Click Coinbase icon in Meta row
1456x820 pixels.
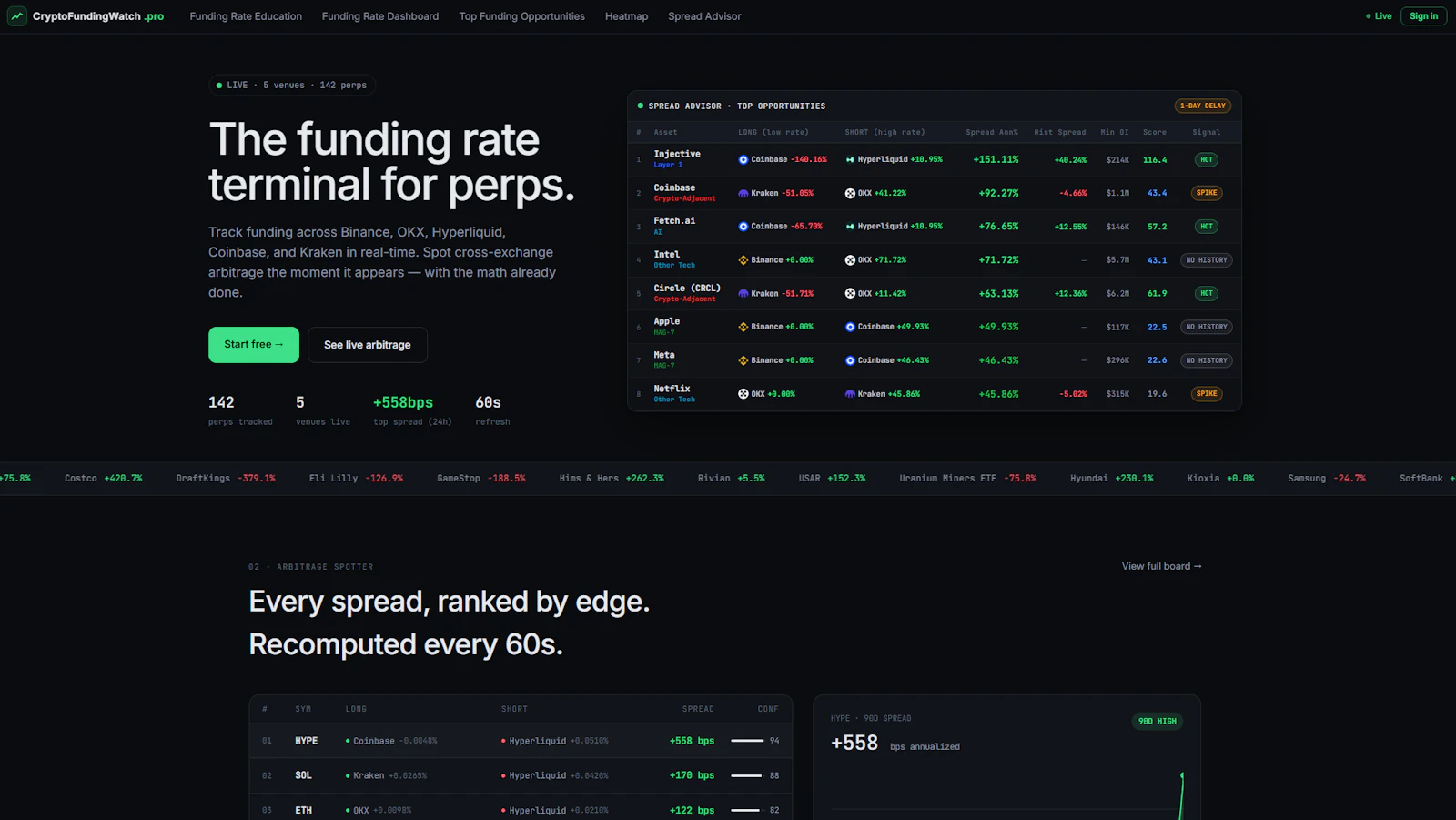850,360
